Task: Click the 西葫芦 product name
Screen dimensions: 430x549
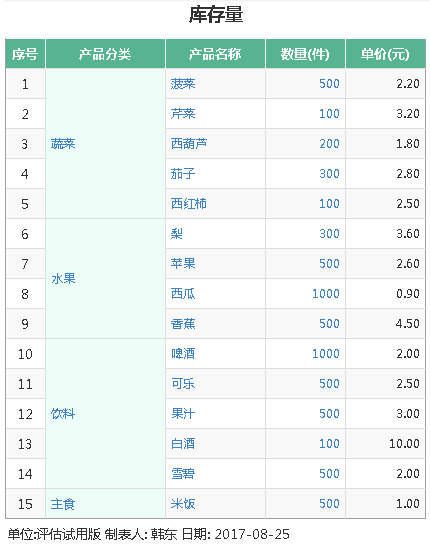Action: (189, 144)
